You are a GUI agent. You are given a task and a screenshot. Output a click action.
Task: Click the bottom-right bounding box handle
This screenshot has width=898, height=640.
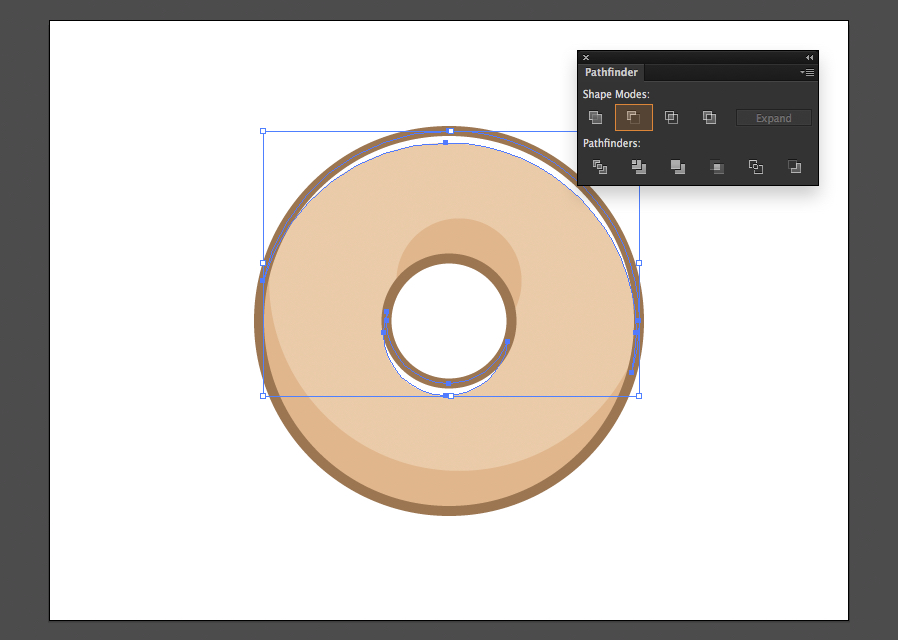(x=639, y=396)
